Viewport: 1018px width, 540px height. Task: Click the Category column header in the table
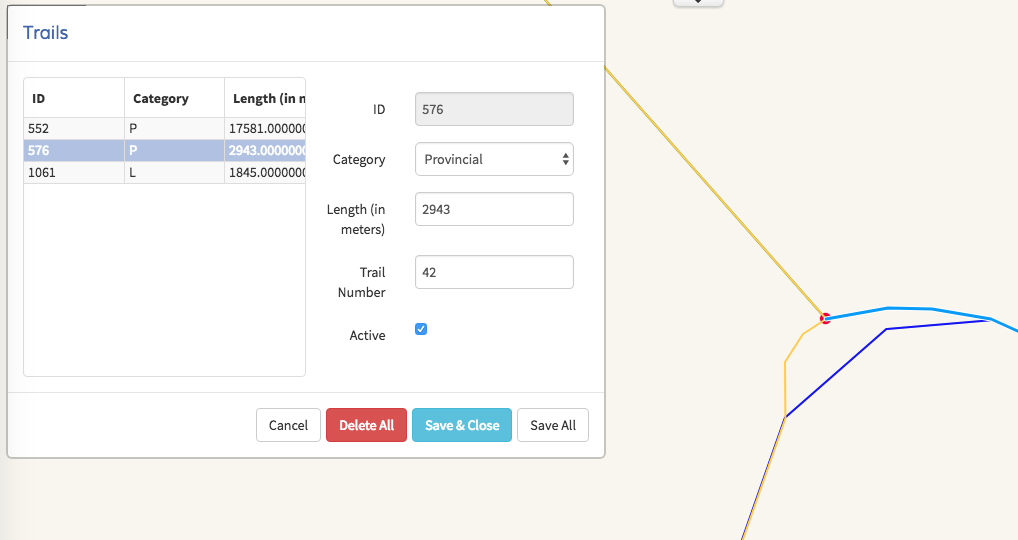tap(174, 98)
